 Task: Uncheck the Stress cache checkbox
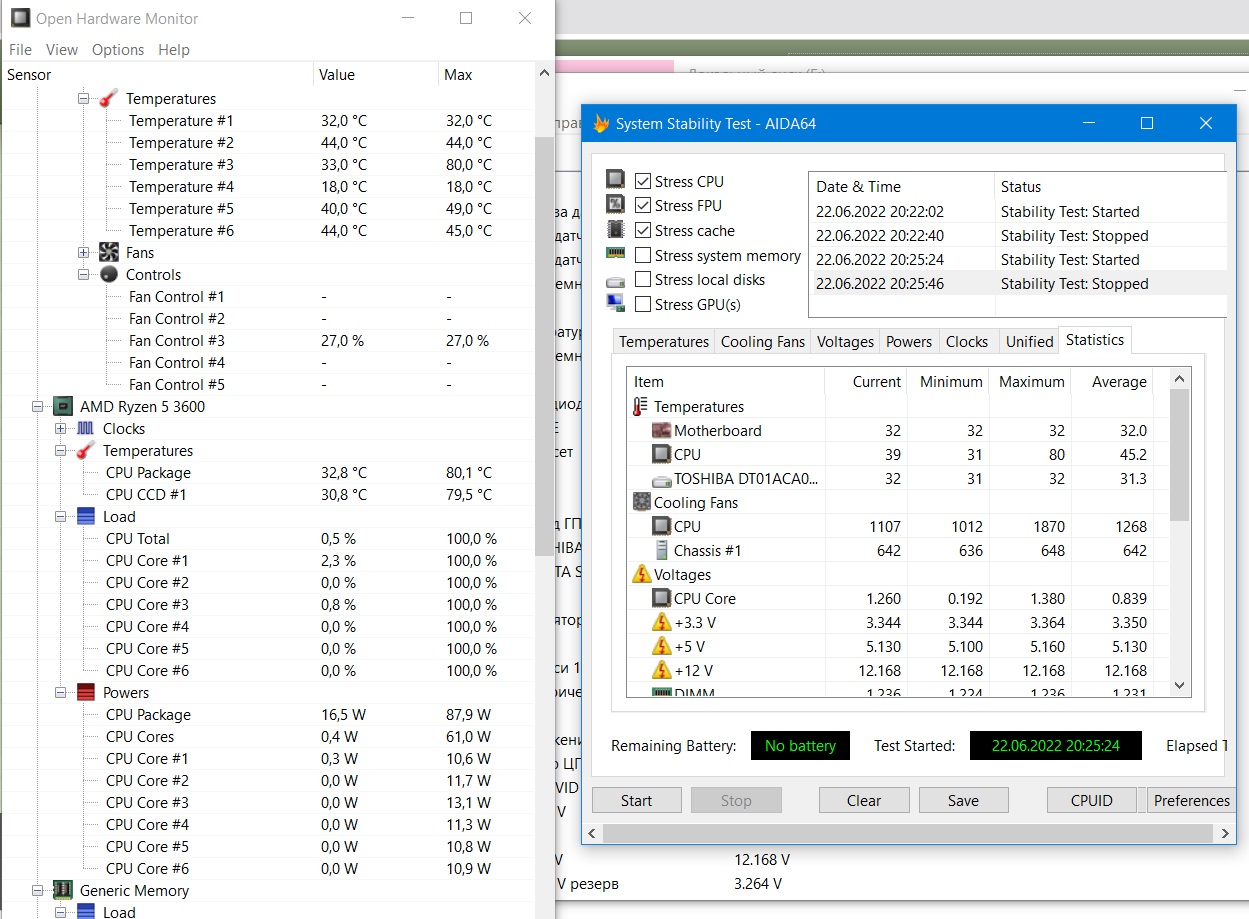pyautogui.click(x=643, y=230)
